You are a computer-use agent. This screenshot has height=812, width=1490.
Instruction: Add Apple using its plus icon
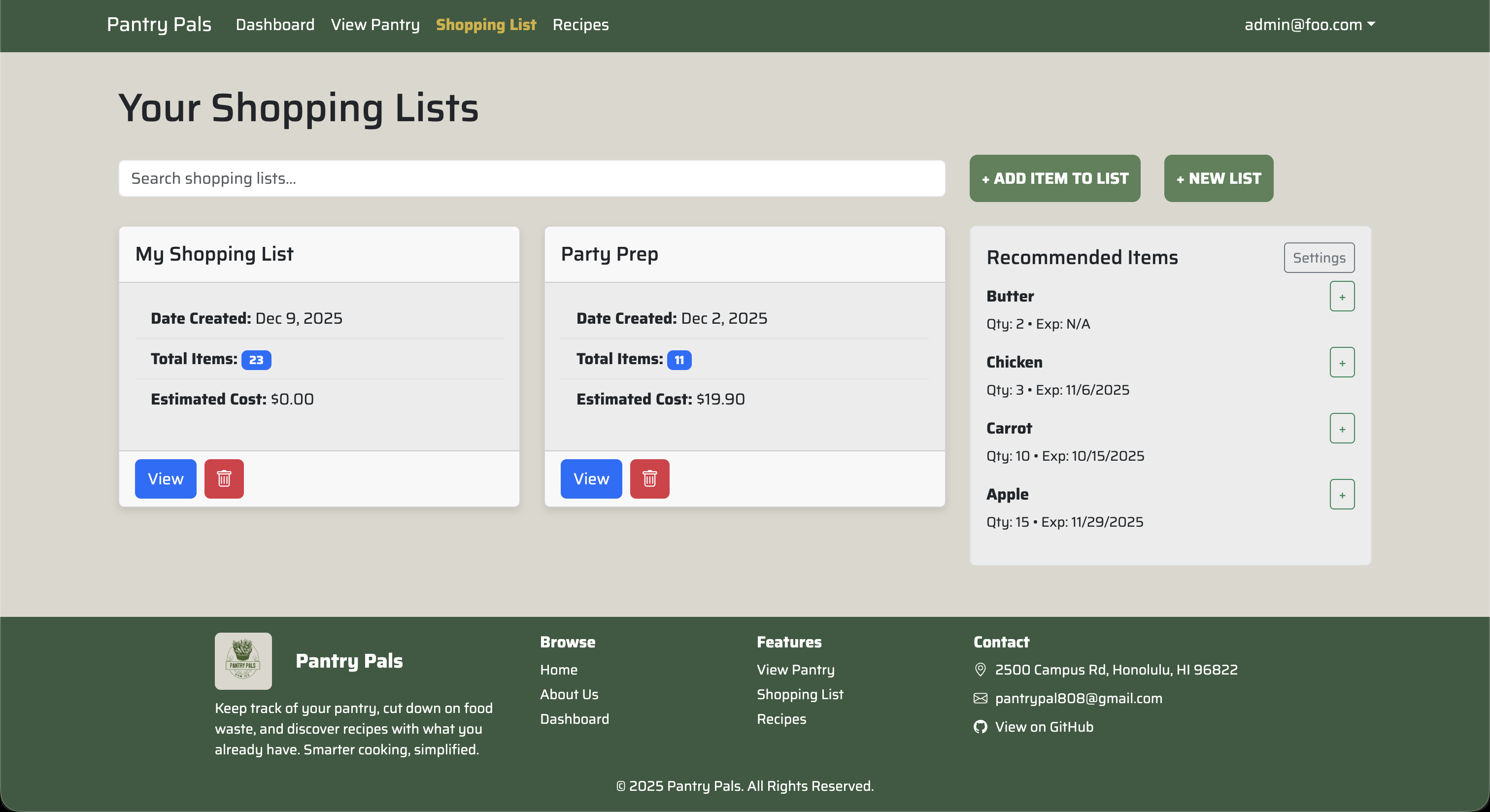(1343, 495)
